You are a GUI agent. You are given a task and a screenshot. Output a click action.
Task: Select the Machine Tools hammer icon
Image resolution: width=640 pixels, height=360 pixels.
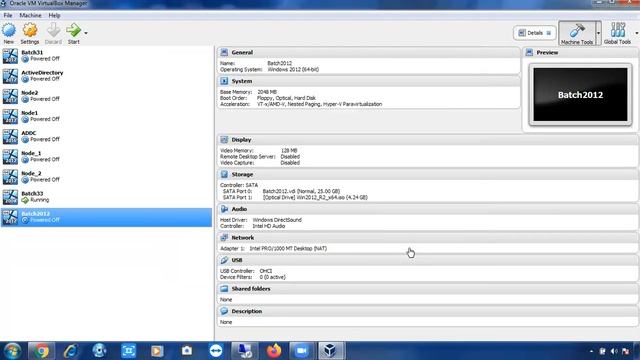(x=577, y=31)
